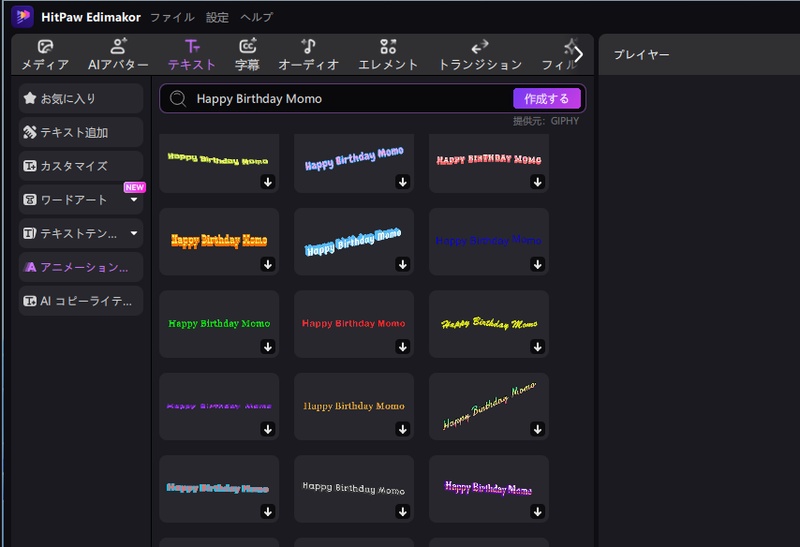Download the gold serif Happy Birthday Momo sticker
This screenshot has height=547, width=800.
403,429
